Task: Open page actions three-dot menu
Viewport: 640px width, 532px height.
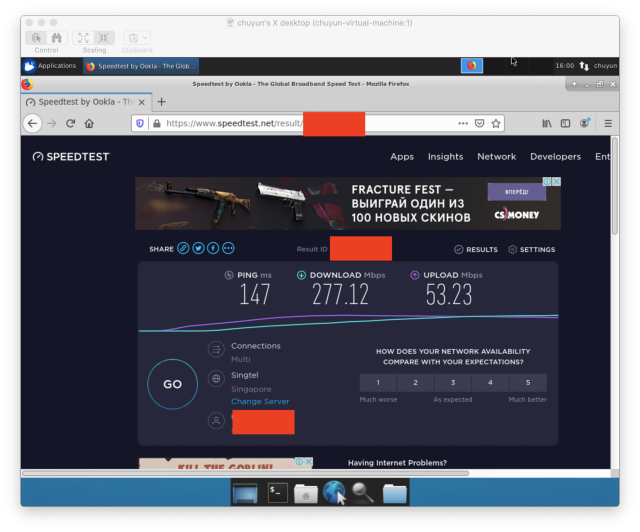Action: [463, 123]
